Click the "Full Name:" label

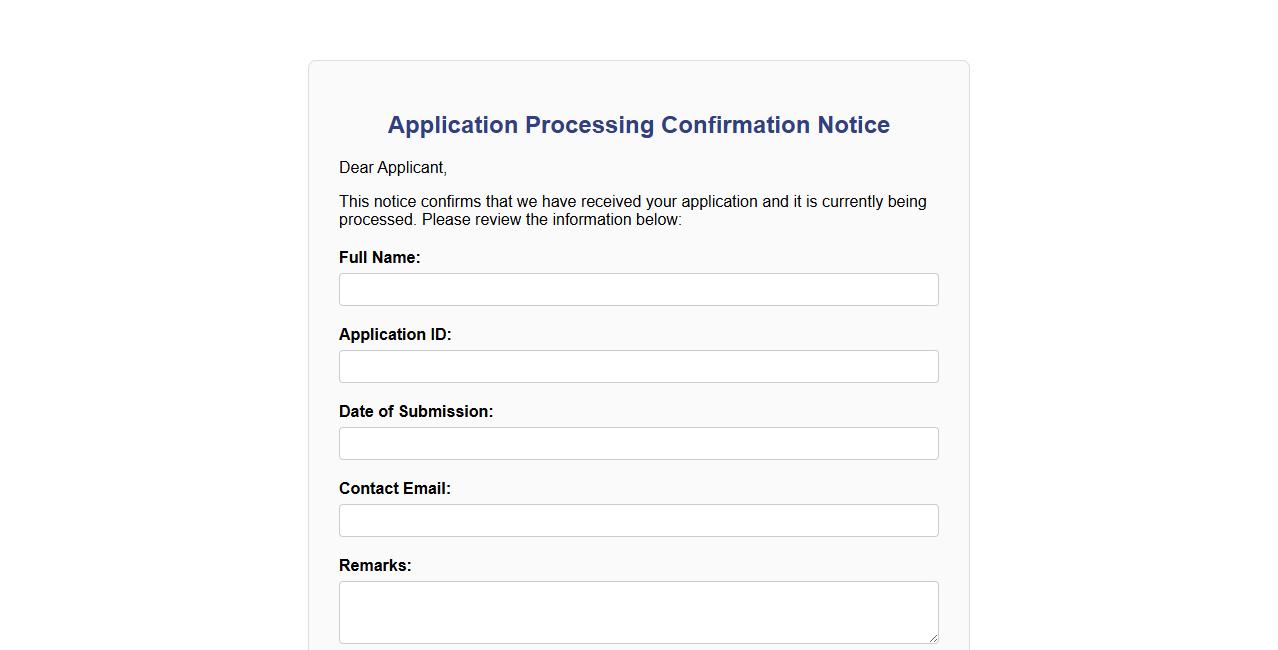[379, 258]
